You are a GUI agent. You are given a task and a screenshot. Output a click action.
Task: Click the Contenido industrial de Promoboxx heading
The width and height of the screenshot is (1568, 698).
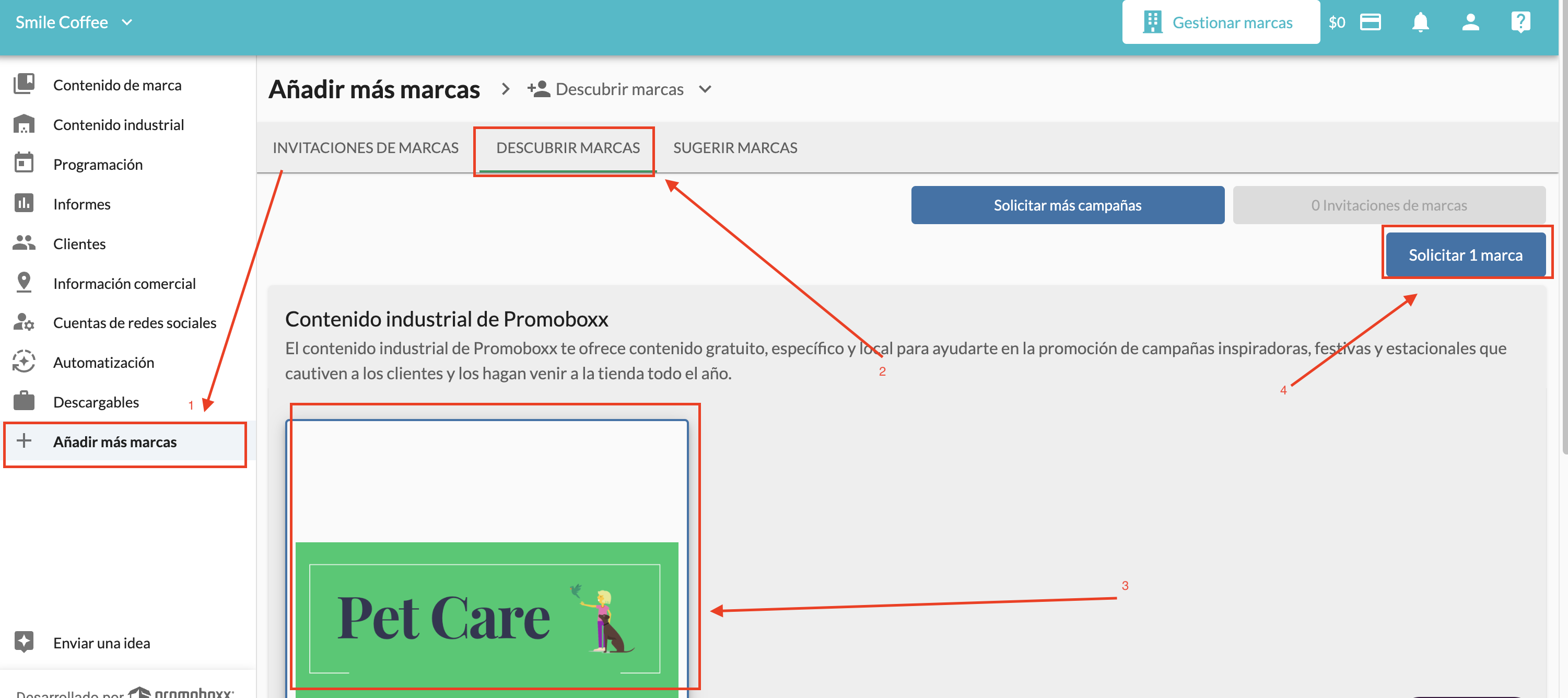(446, 319)
